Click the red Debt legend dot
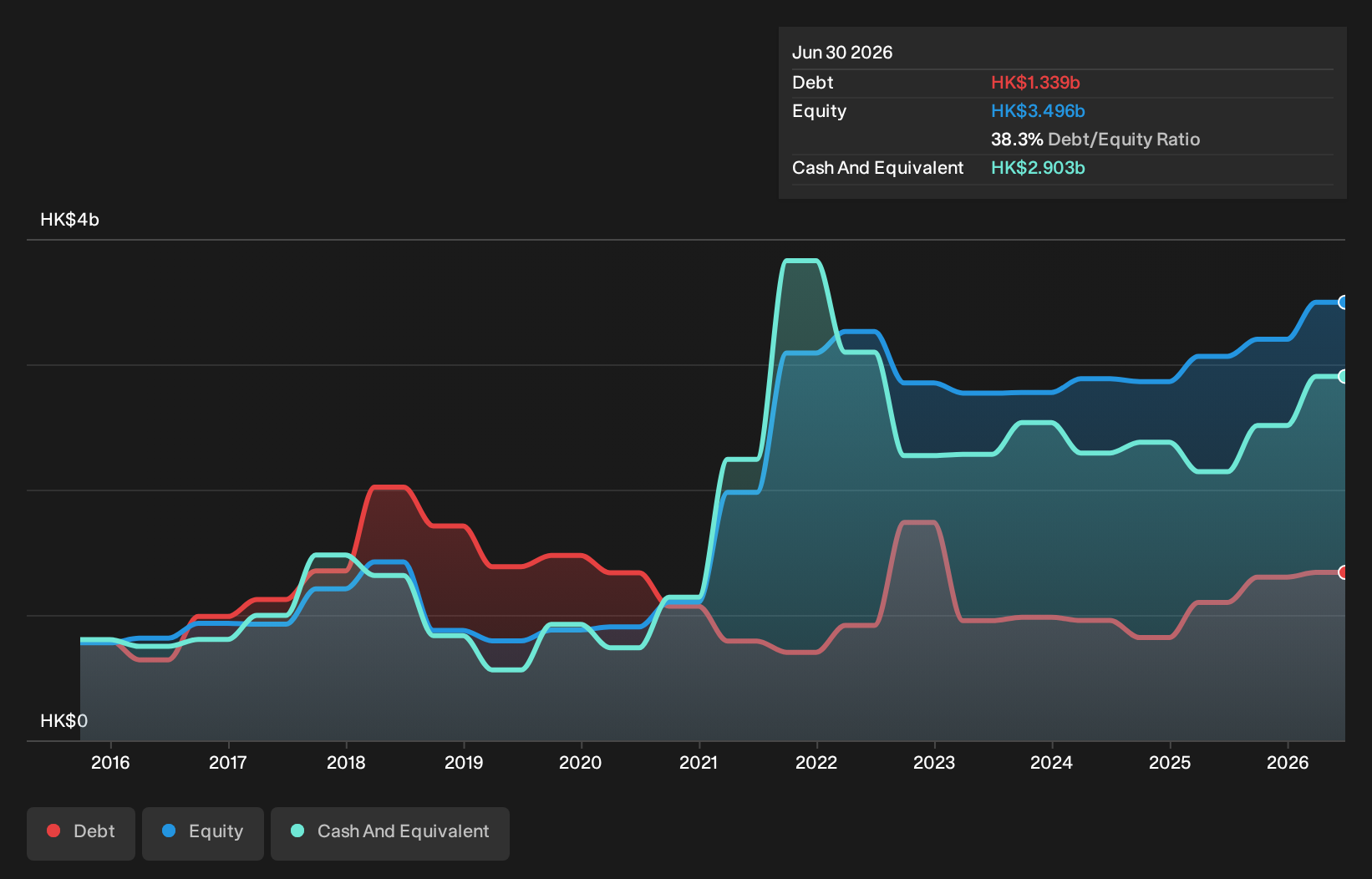 click(x=53, y=831)
